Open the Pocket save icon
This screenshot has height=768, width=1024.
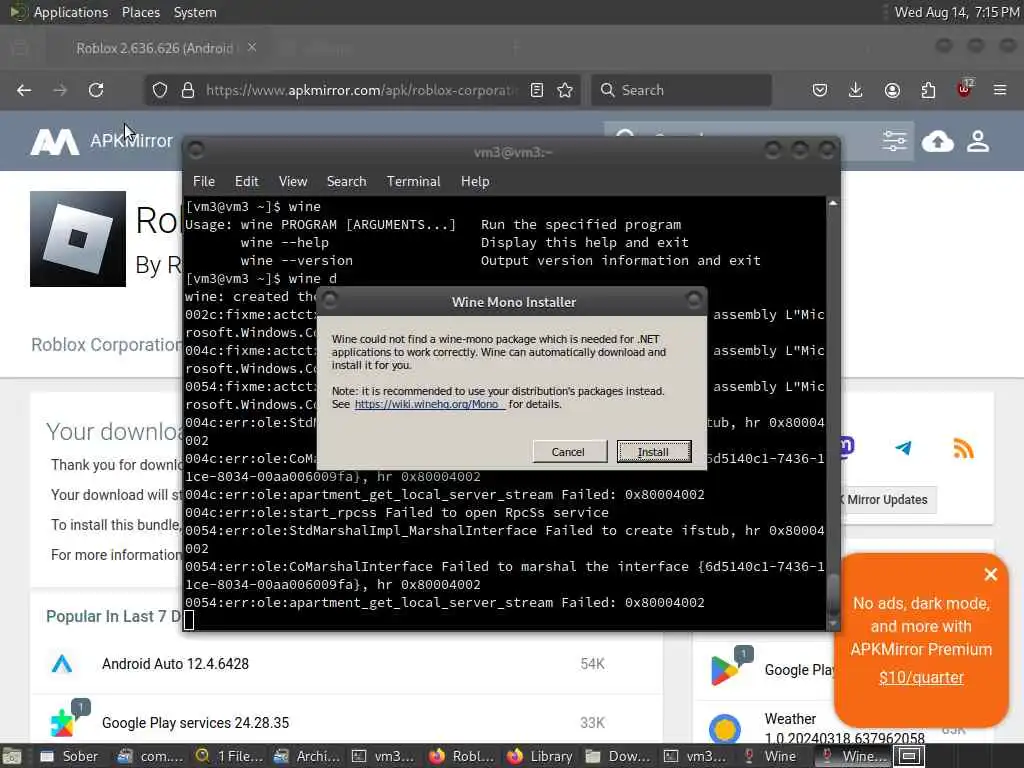820,90
